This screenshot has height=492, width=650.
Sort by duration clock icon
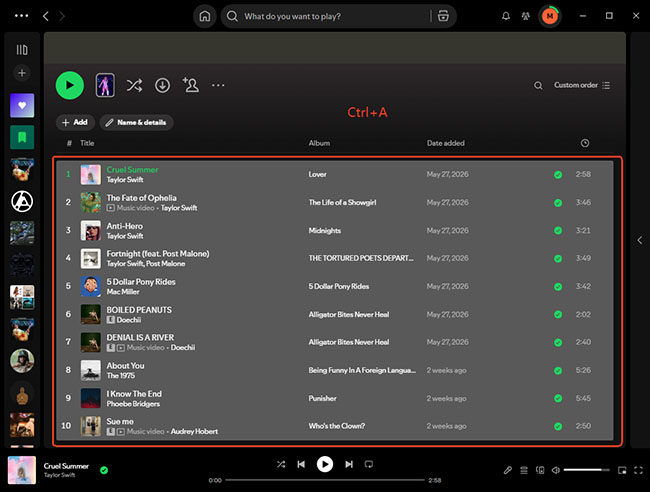585,143
